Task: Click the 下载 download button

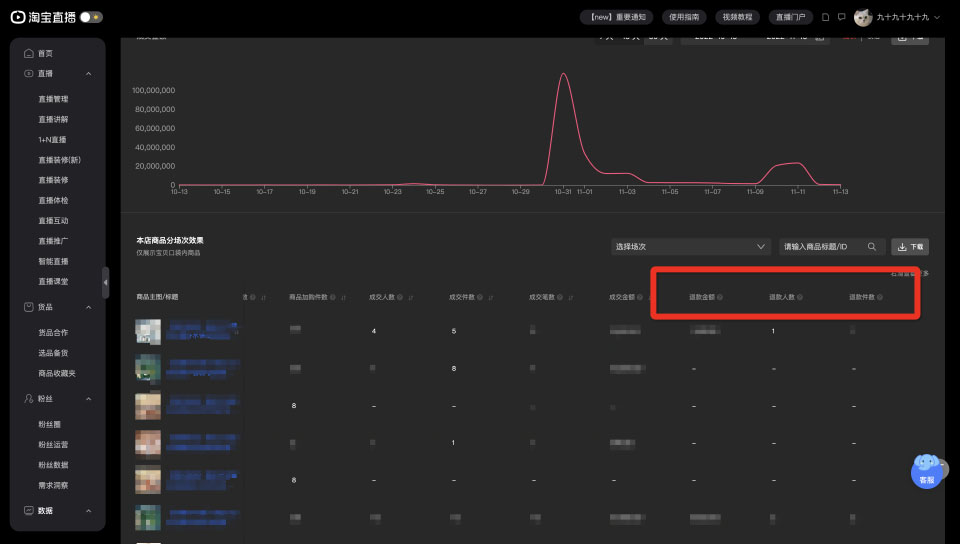Action: (910, 247)
